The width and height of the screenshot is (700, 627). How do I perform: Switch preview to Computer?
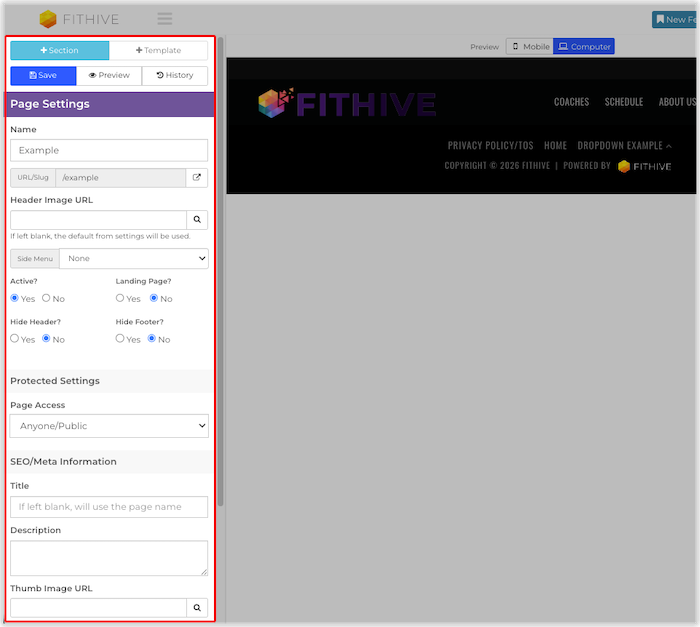click(x=584, y=47)
